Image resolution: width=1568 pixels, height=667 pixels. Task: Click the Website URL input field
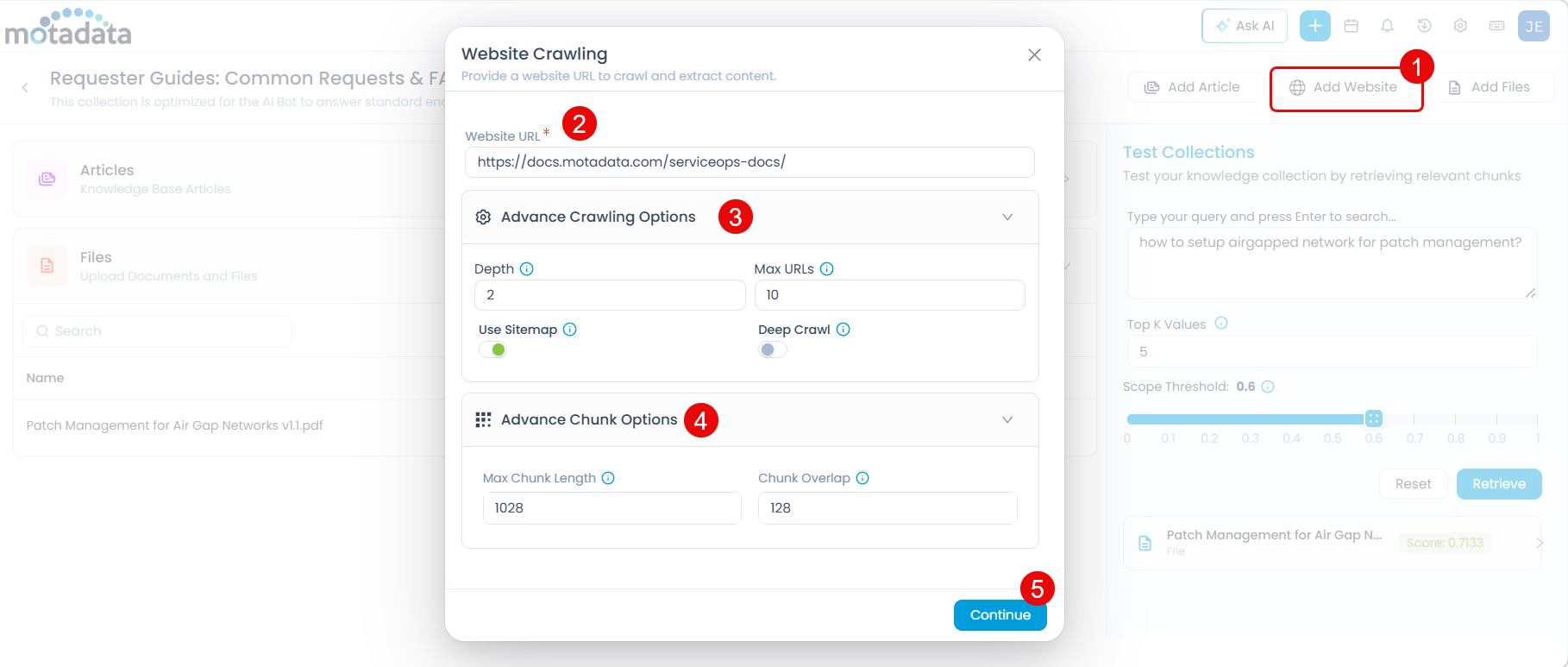[750, 162]
